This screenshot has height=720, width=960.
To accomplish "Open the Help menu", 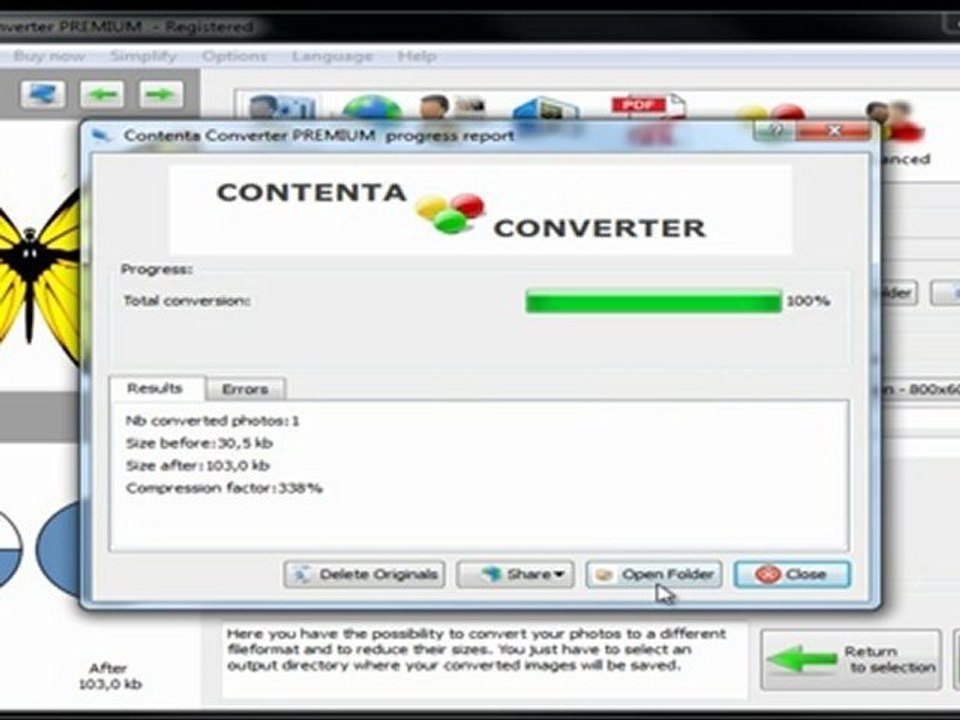I will pos(417,56).
